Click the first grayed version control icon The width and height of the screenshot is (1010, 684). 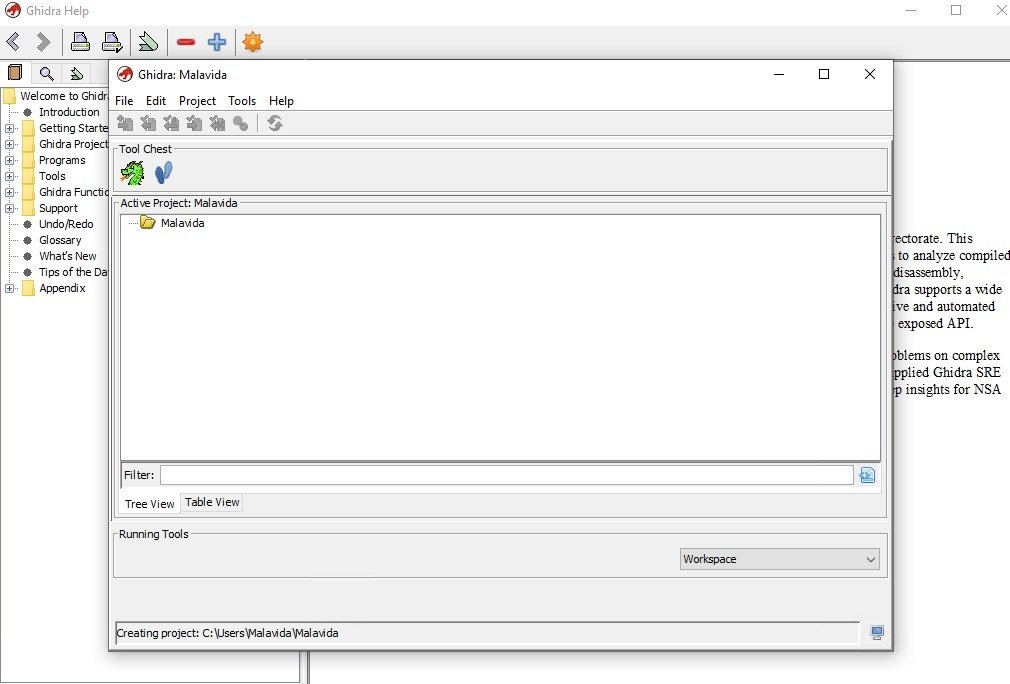tap(125, 123)
